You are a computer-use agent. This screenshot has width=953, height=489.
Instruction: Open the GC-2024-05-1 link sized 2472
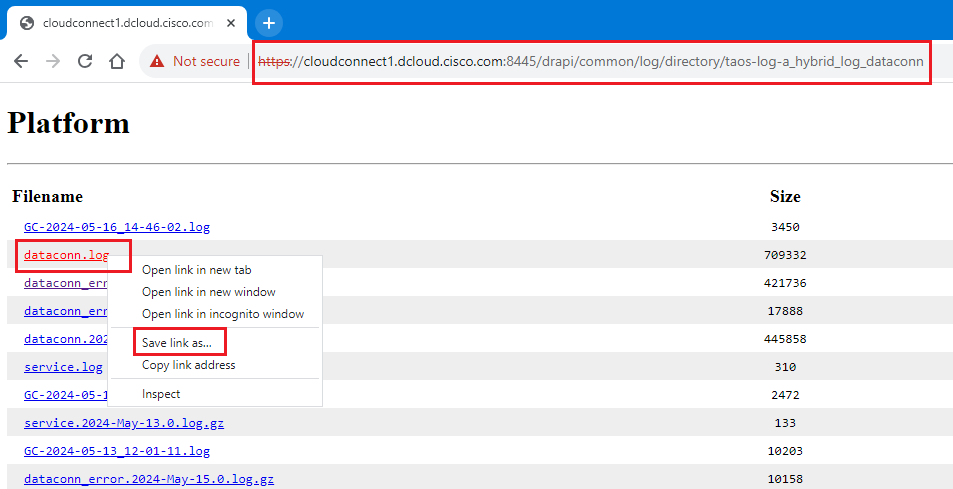click(x=66, y=395)
